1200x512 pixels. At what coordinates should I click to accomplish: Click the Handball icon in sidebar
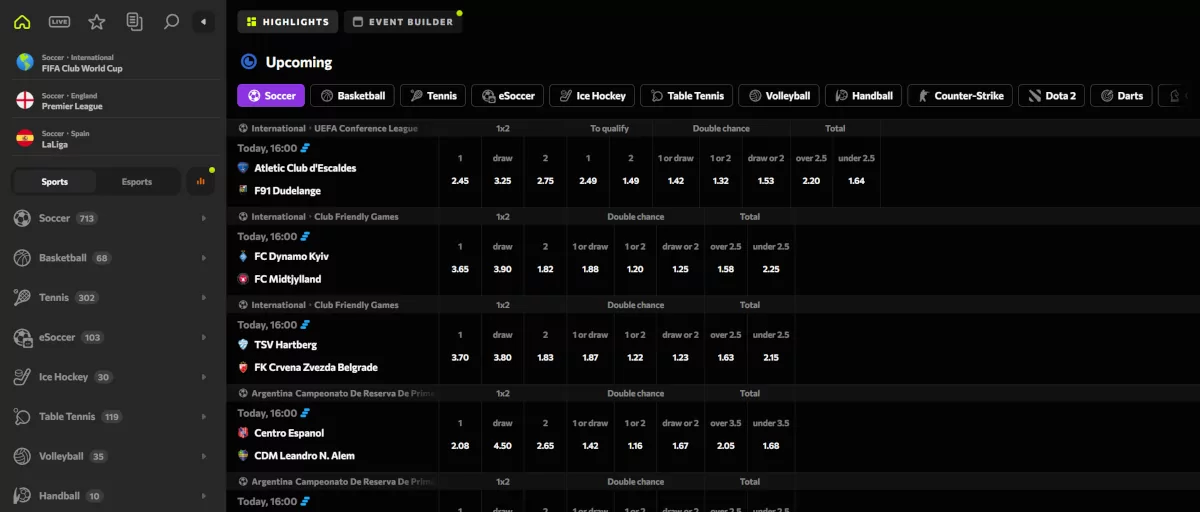click(22, 496)
